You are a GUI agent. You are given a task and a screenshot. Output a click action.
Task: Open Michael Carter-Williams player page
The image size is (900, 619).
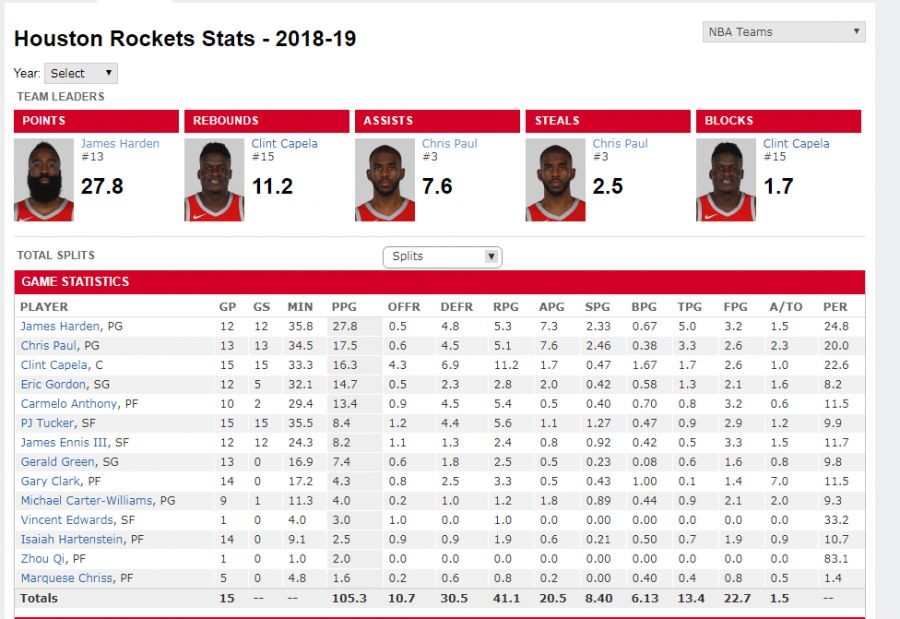pos(87,501)
